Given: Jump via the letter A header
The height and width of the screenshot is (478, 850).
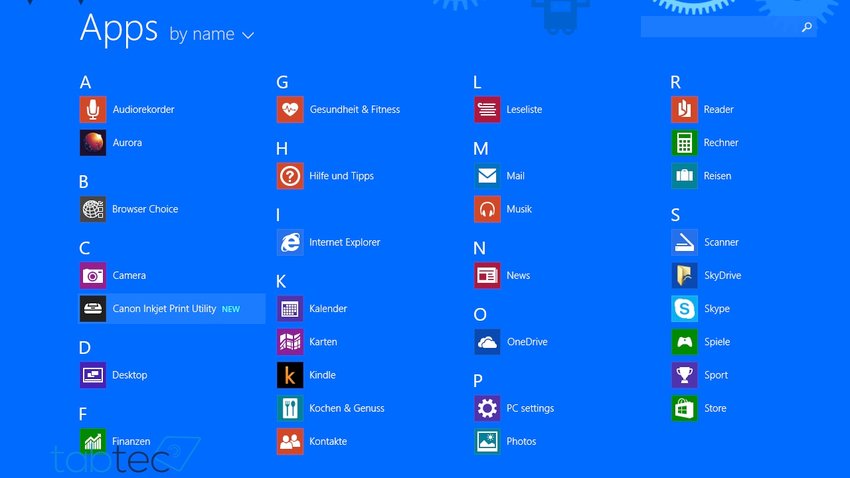Looking at the screenshot, I should (85, 82).
